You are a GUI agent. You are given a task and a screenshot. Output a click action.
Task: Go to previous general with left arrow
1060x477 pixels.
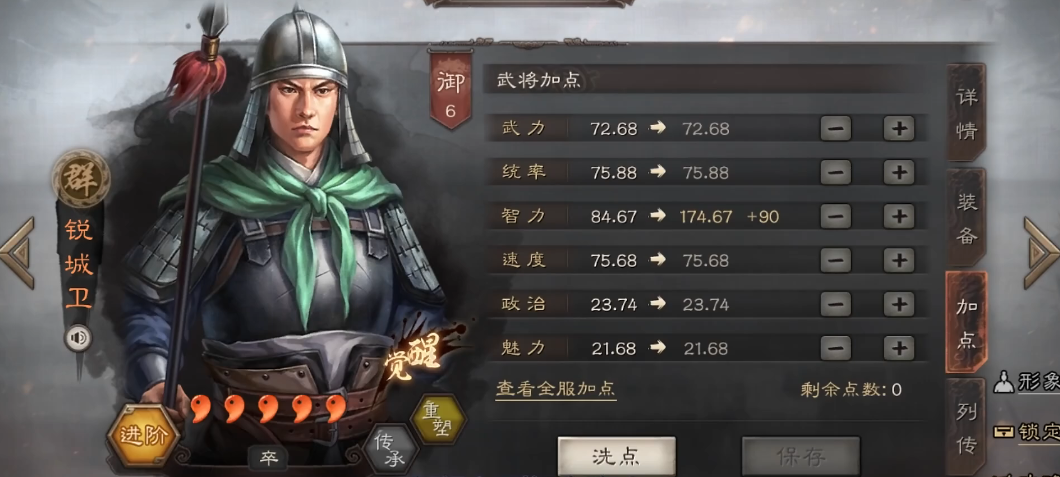(x=17, y=253)
